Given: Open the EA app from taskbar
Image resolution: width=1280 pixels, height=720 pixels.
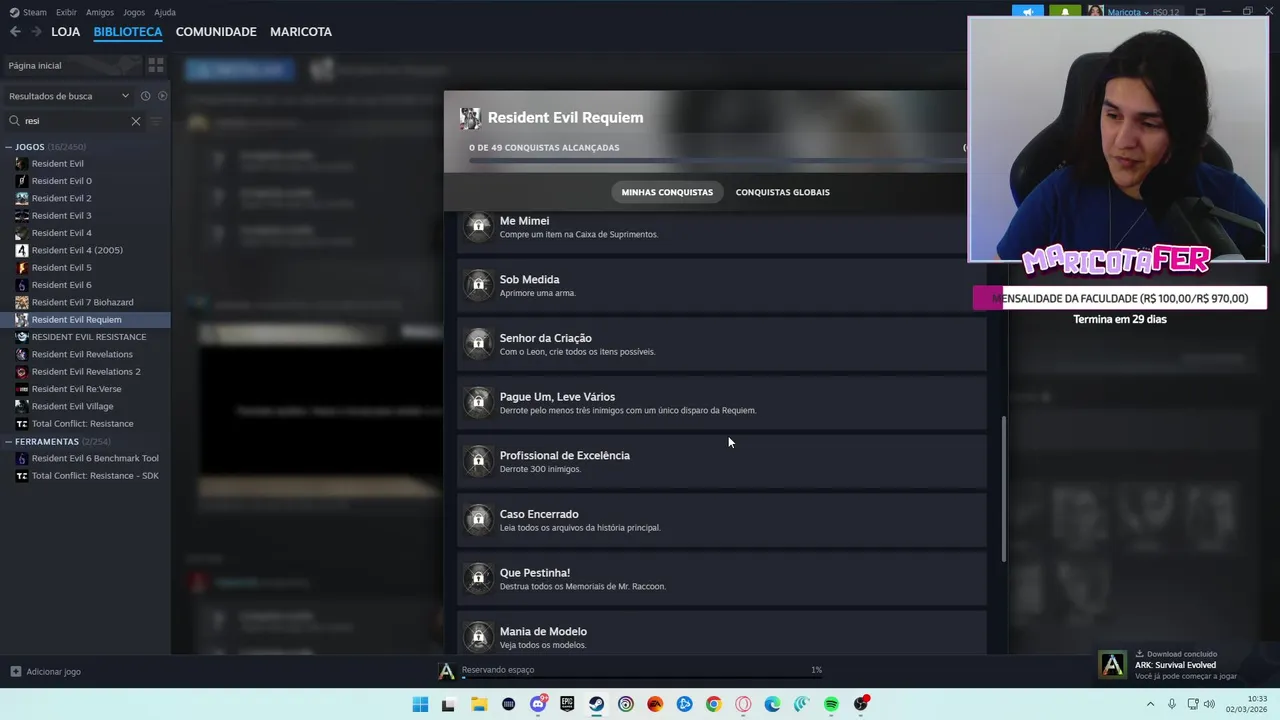Looking at the screenshot, I should point(655,705).
